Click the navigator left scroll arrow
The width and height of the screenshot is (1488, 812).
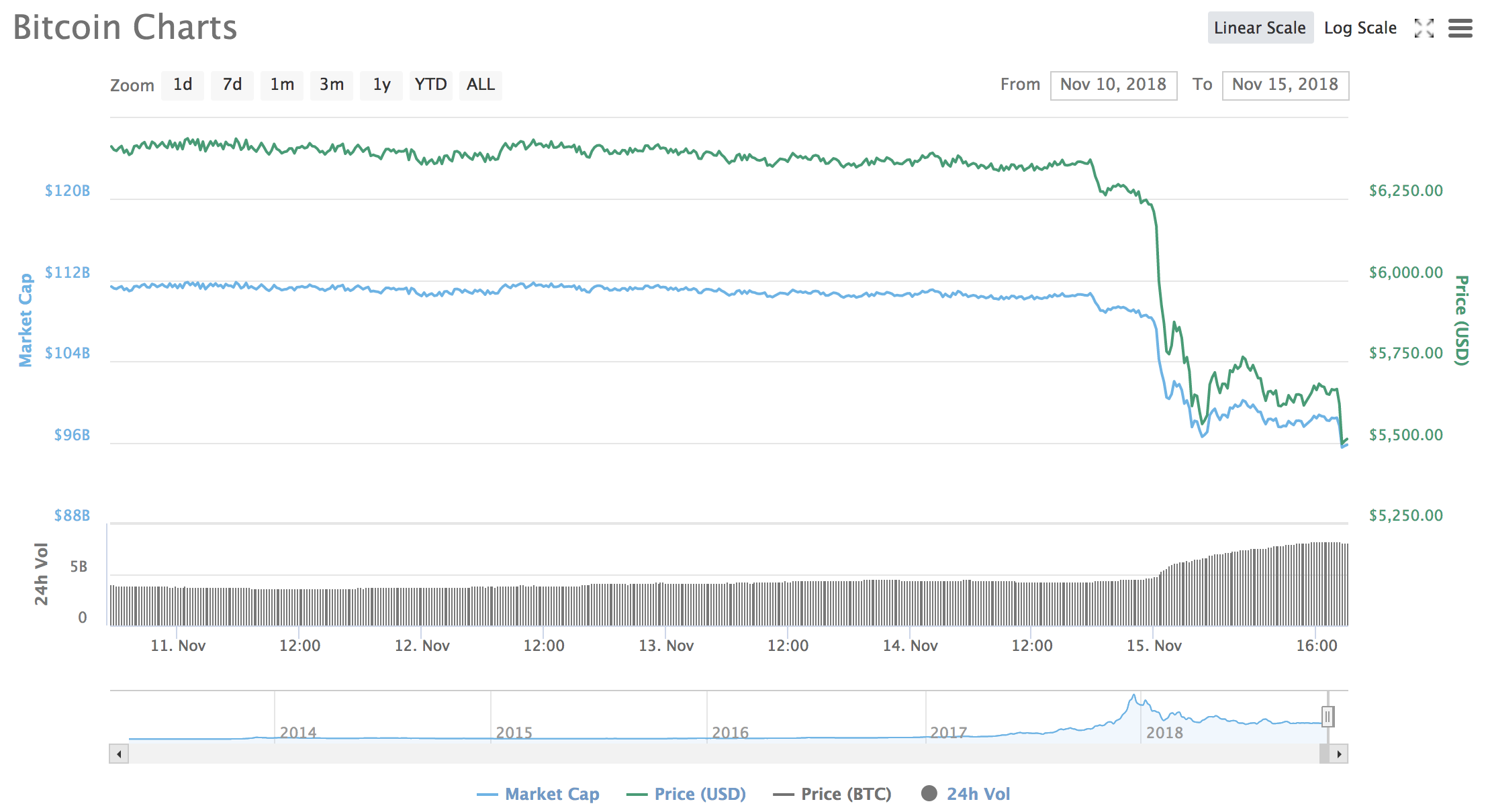(119, 754)
